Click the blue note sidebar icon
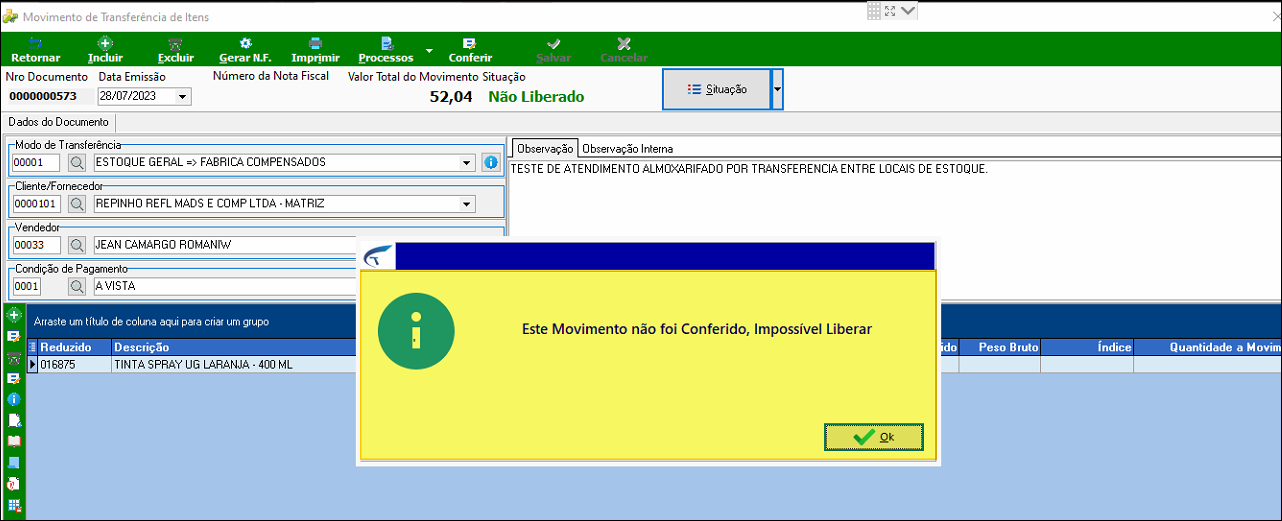 [x=14, y=462]
